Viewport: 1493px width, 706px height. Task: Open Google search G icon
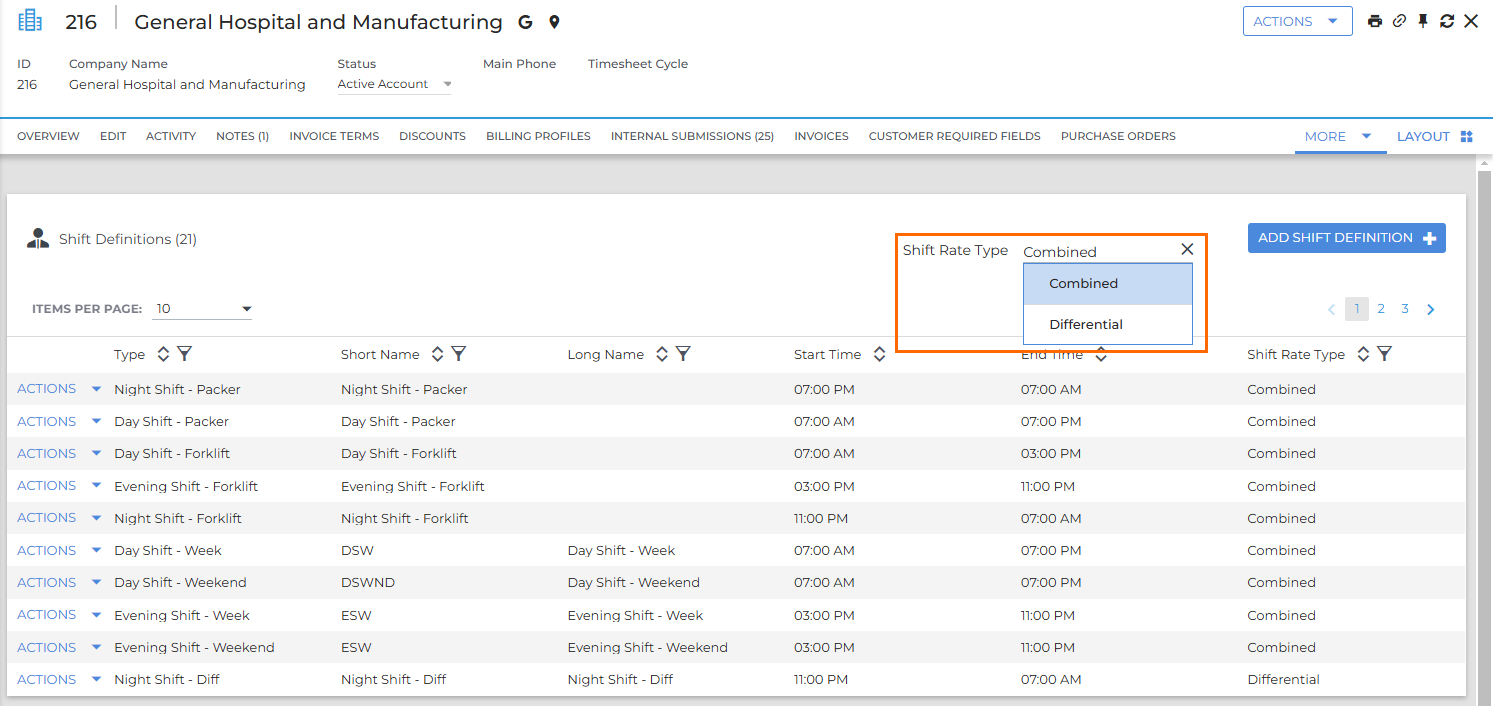click(525, 22)
